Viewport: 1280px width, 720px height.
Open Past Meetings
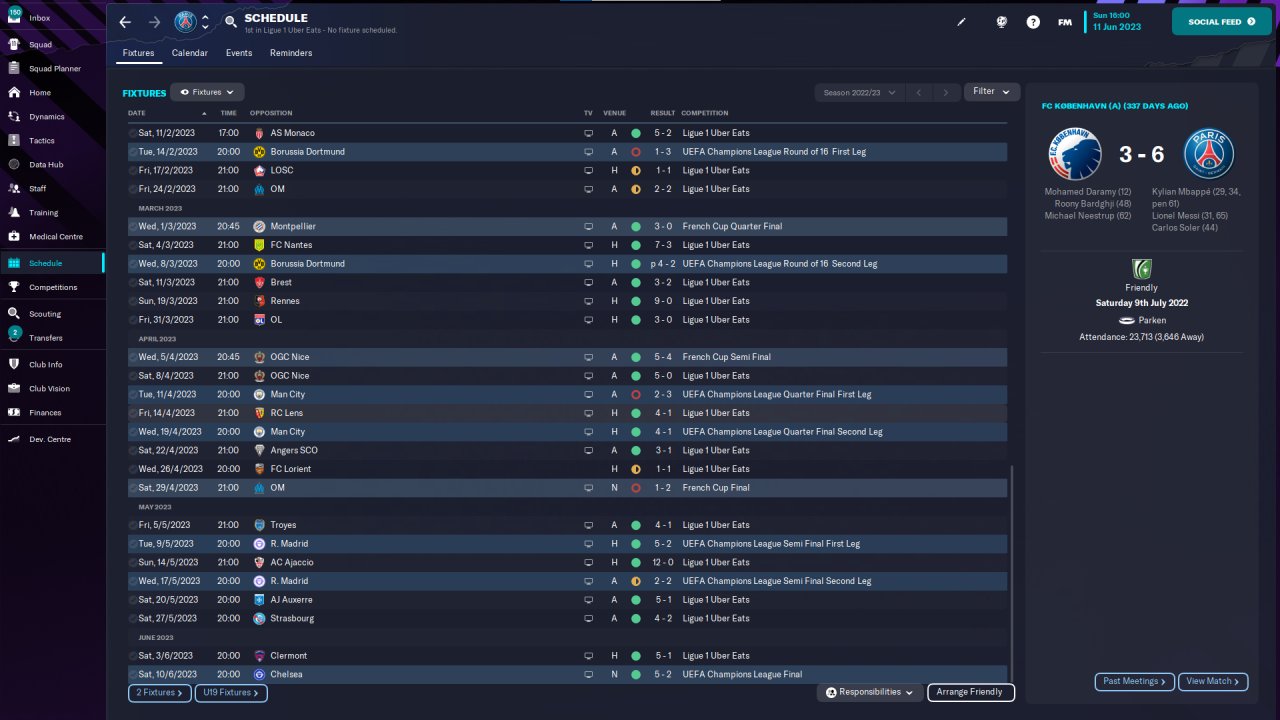click(x=1134, y=682)
